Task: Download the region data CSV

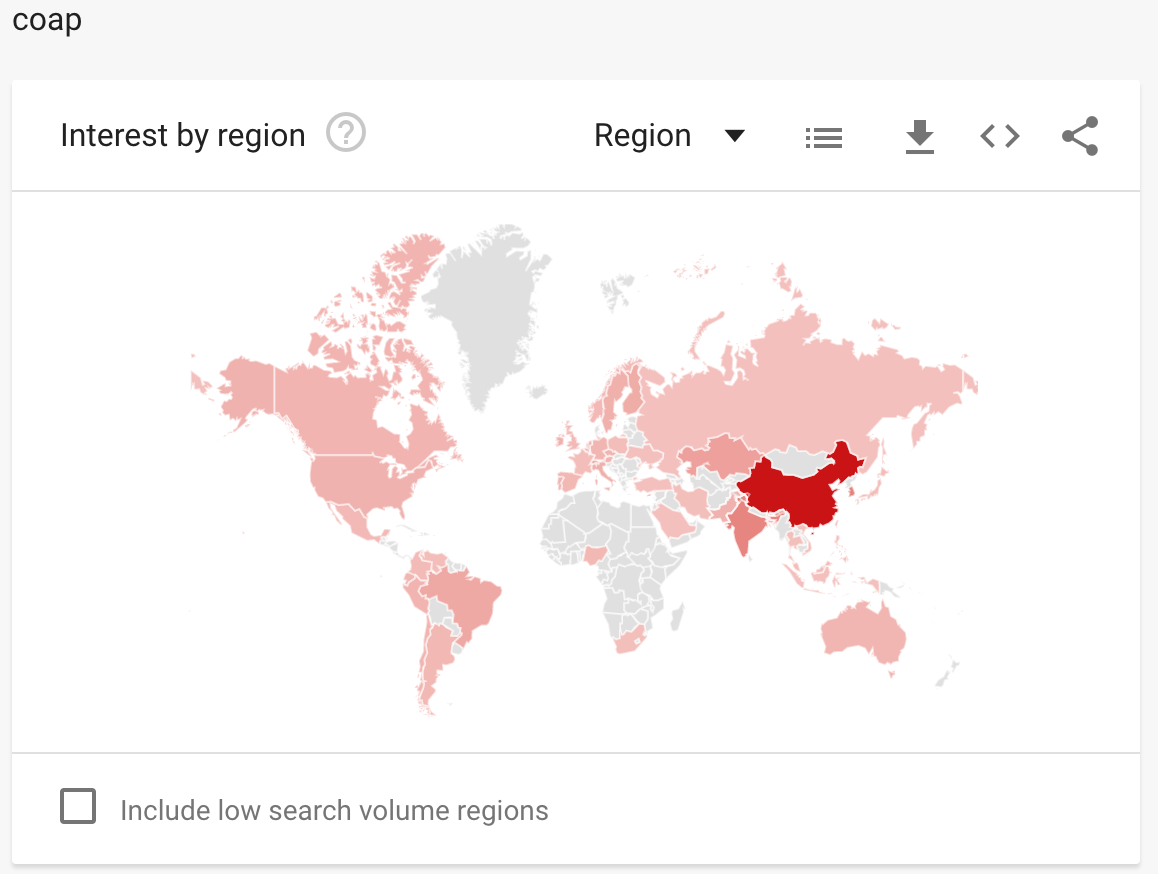Action: [x=919, y=137]
